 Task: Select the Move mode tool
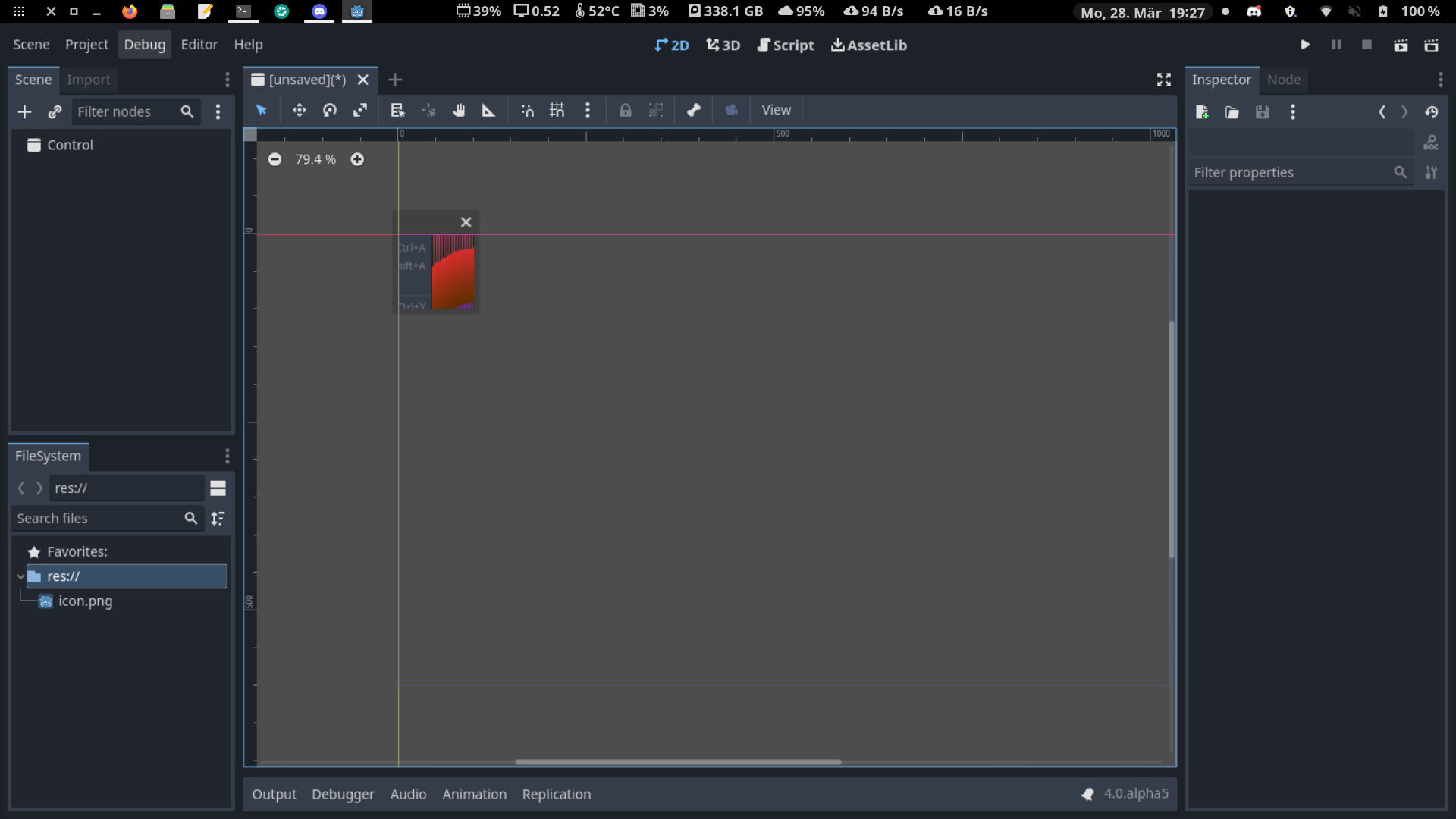(299, 110)
